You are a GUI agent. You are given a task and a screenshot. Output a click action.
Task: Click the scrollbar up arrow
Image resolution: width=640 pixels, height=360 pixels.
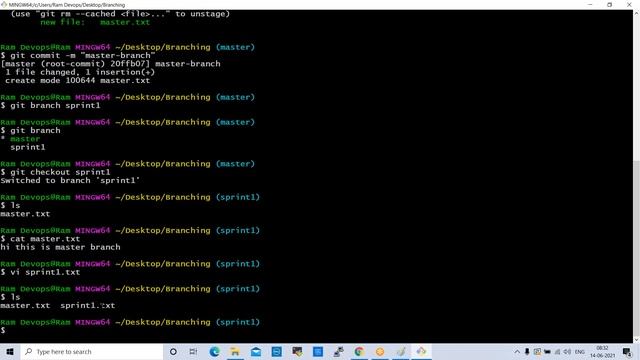636,13
